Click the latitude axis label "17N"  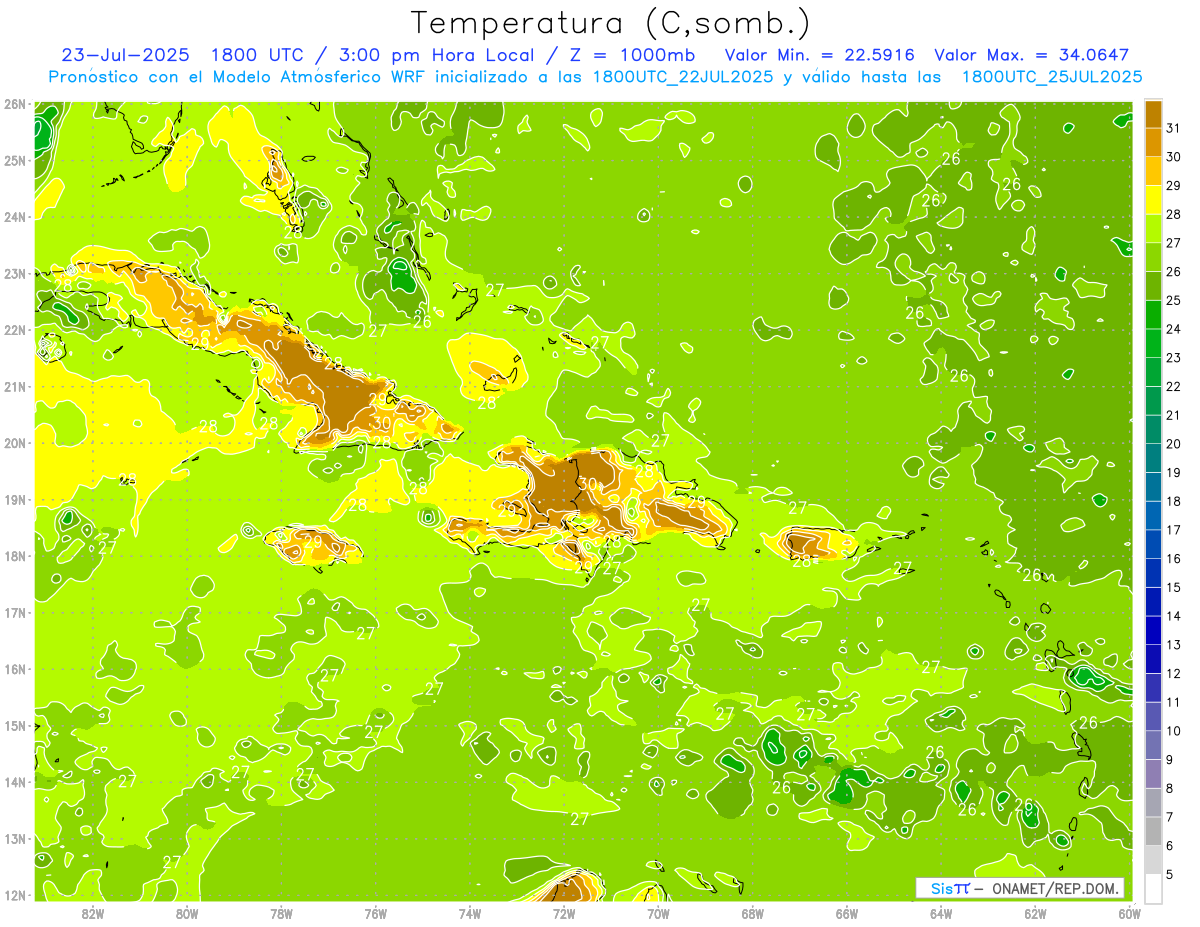coord(15,612)
